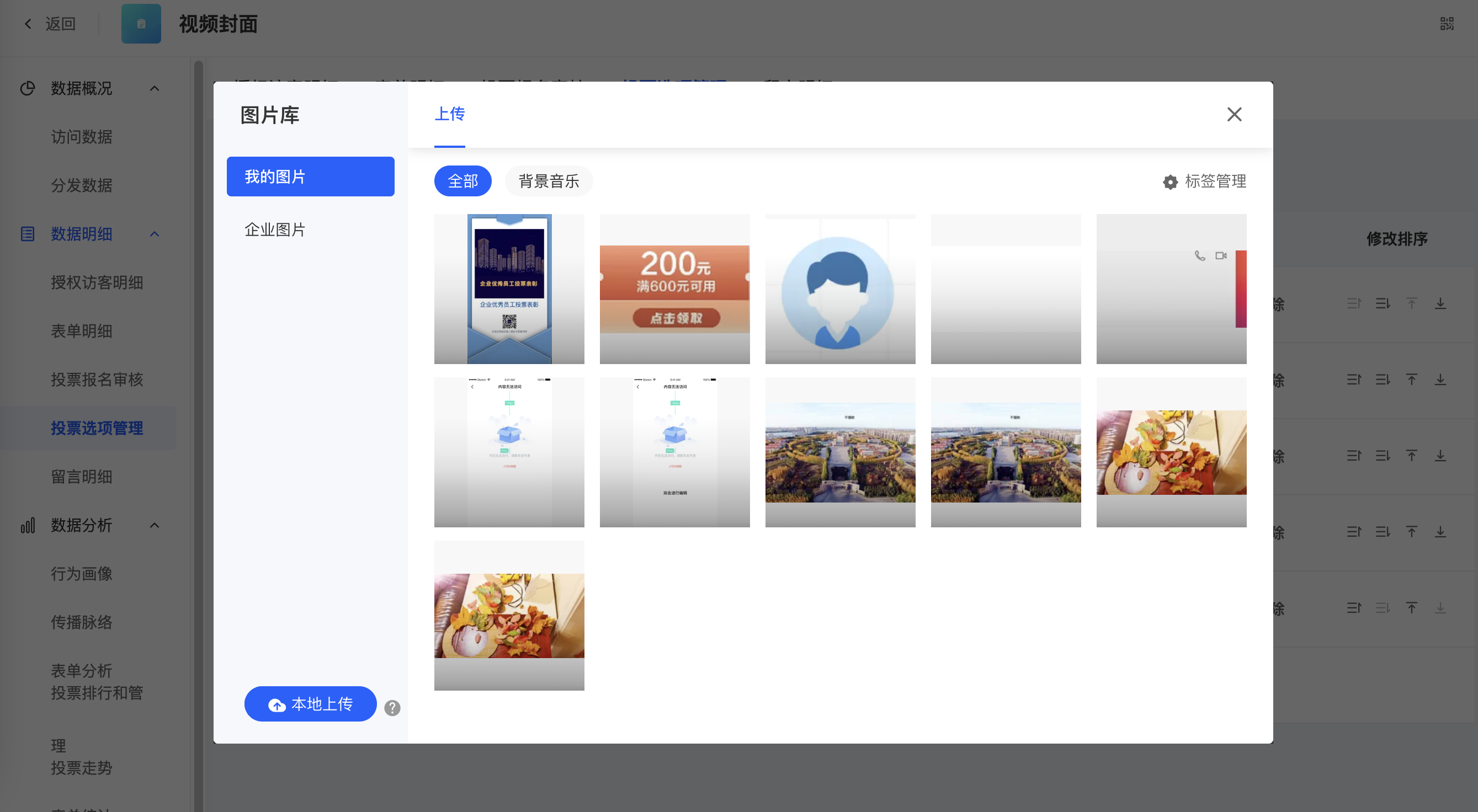Screen dimensions: 1478x812
Task: Click move-down icon in second sort row
Action: point(1383,380)
